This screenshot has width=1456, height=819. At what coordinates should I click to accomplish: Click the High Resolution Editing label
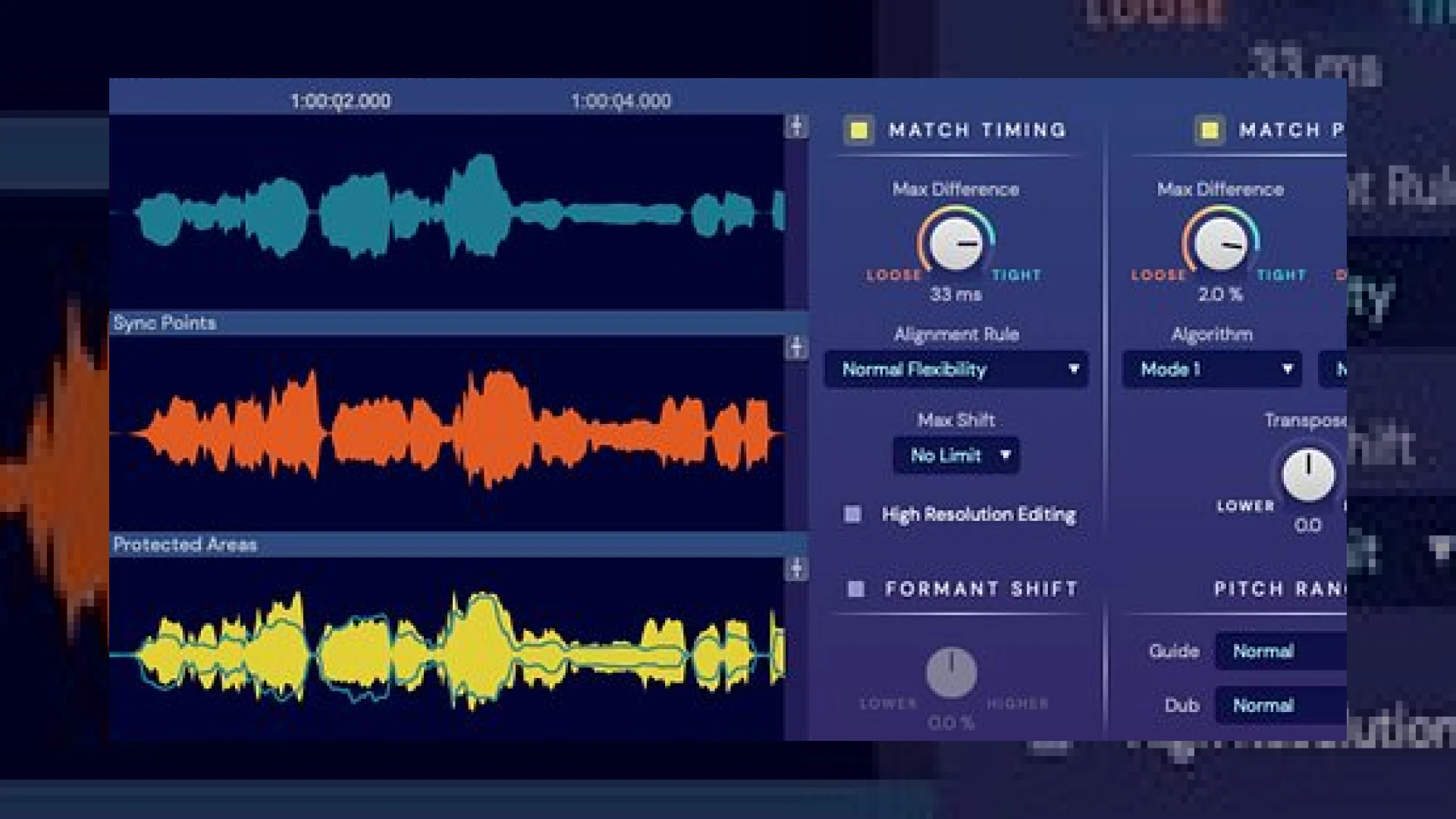pos(978,514)
